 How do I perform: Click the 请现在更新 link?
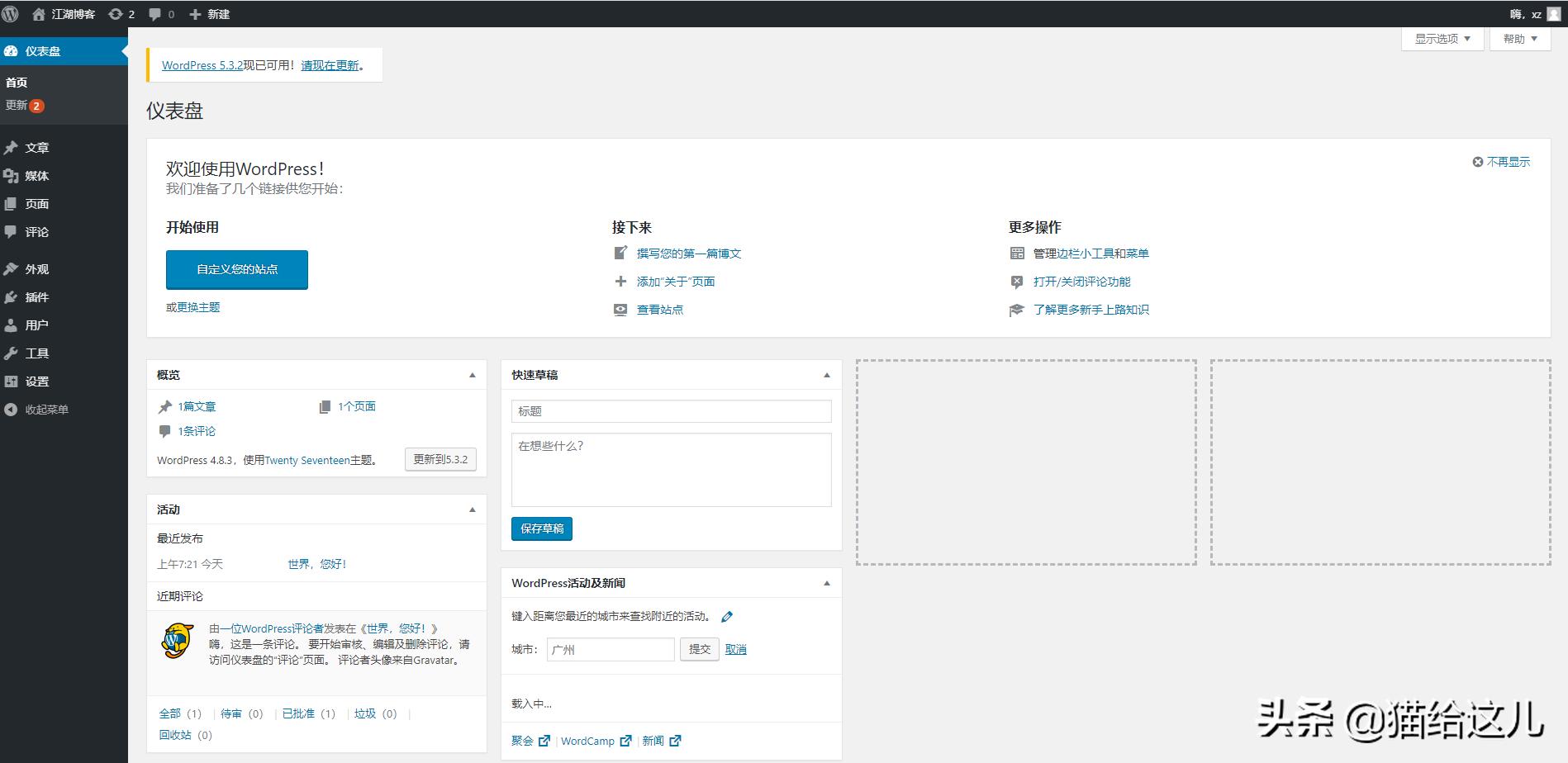(330, 64)
